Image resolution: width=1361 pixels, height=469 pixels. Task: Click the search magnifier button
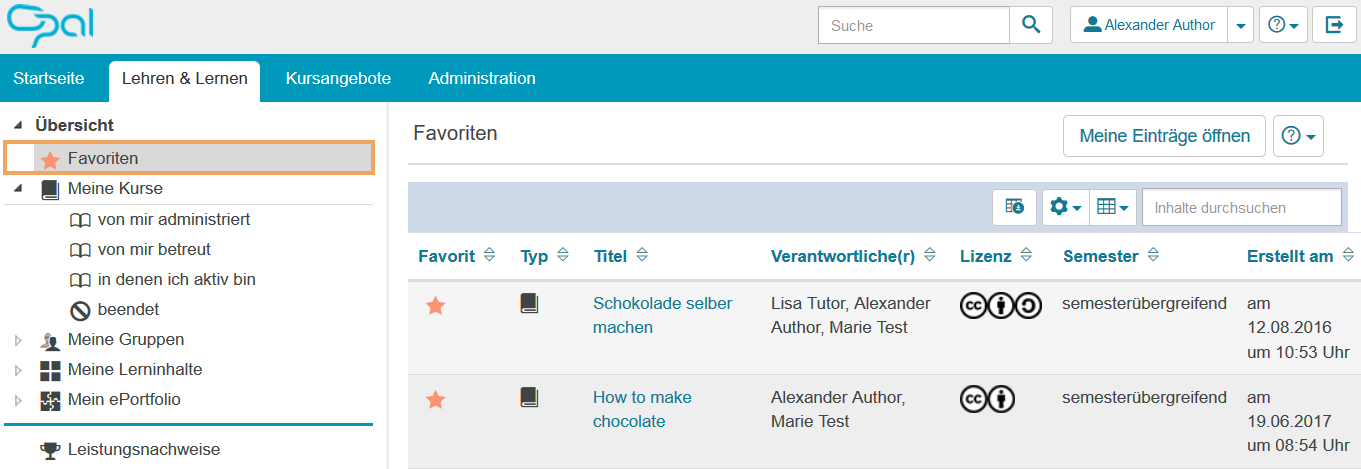1031,25
